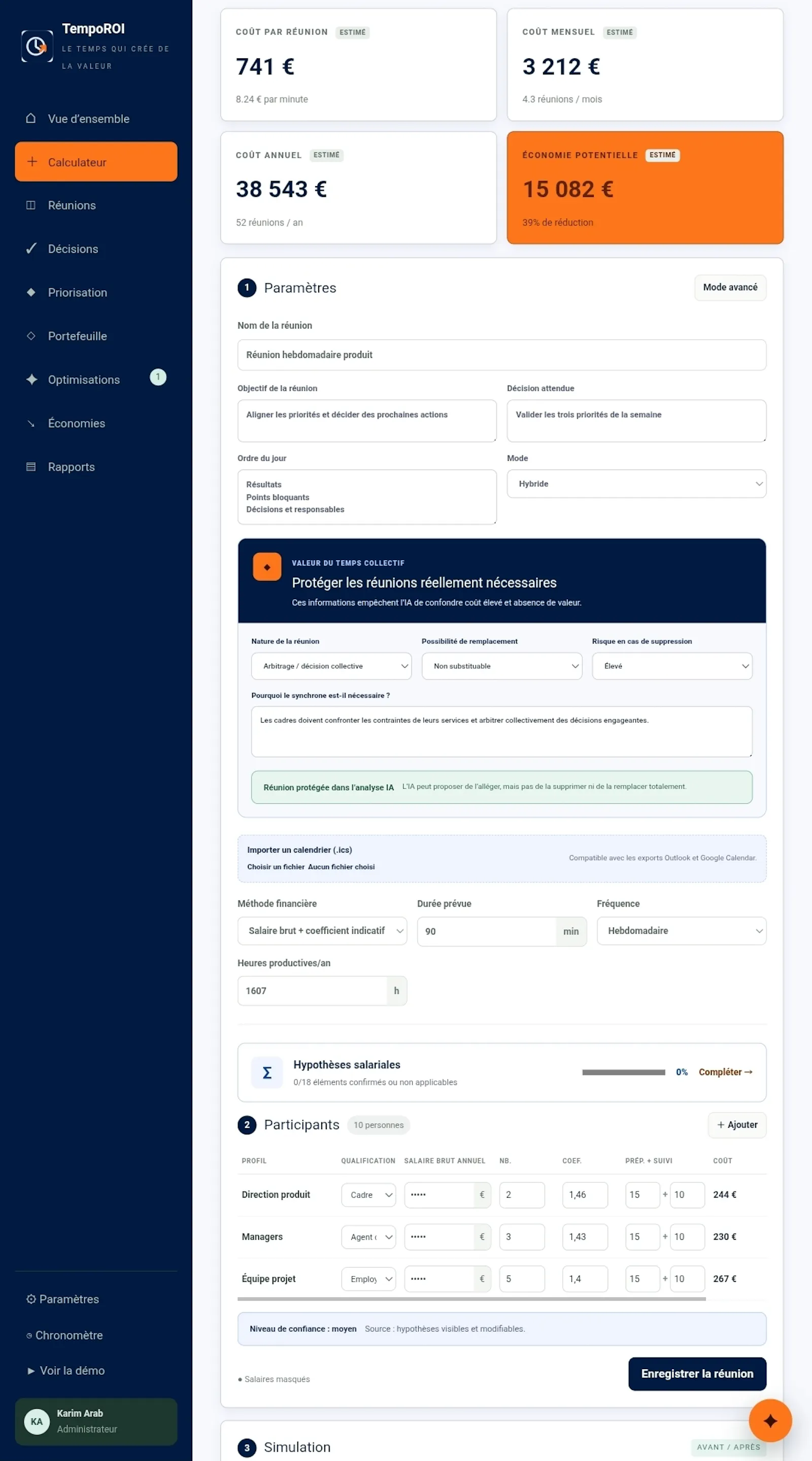
Task: Click "Réunion protégée dans l'analyse IA" notice
Action: (x=502, y=787)
